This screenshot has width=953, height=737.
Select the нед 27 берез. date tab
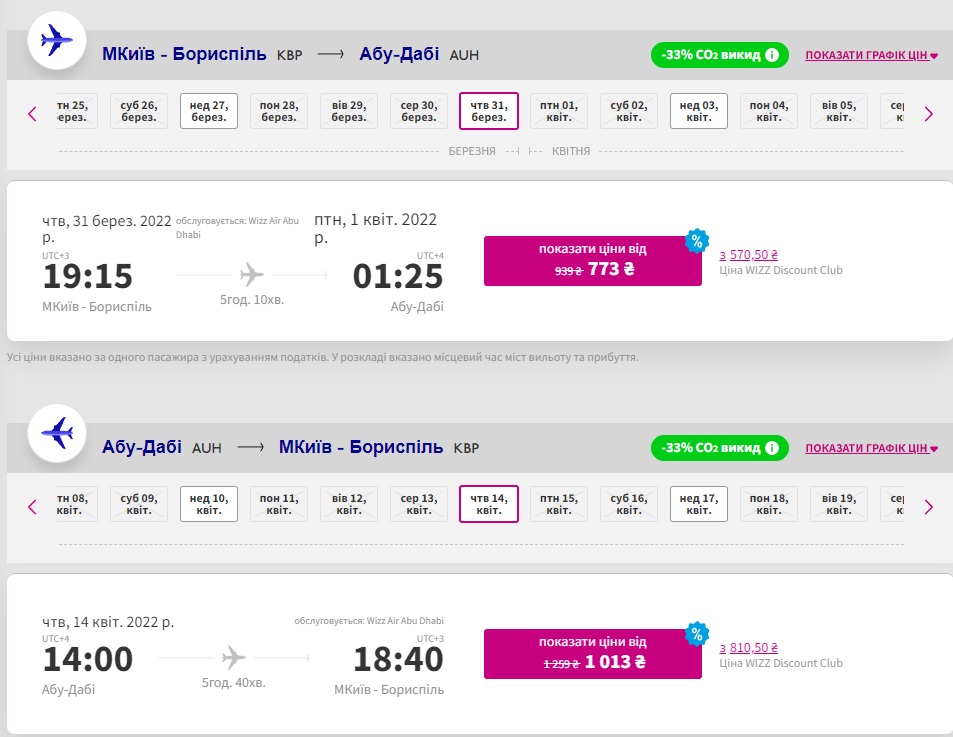tap(209, 111)
